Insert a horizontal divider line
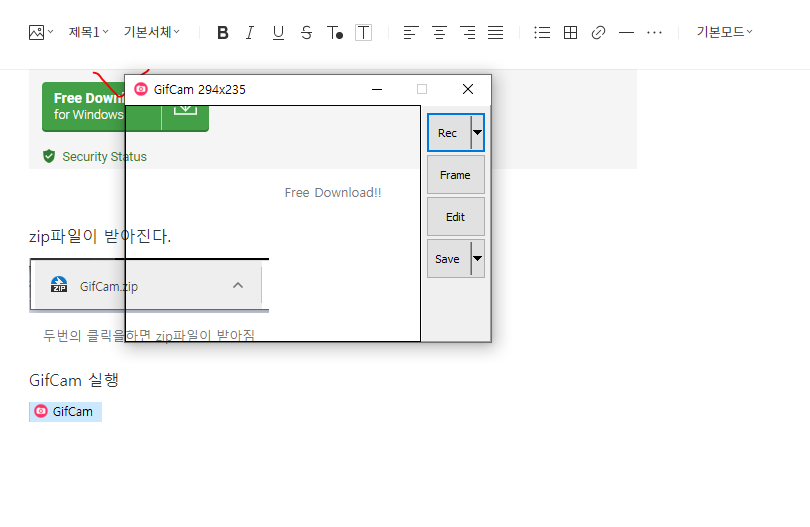 pos(626,33)
